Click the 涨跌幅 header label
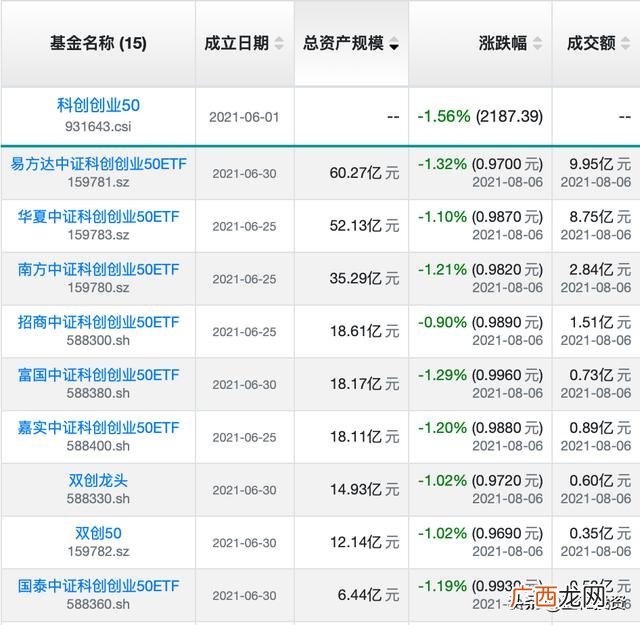 pyautogui.click(x=503, y=43)
